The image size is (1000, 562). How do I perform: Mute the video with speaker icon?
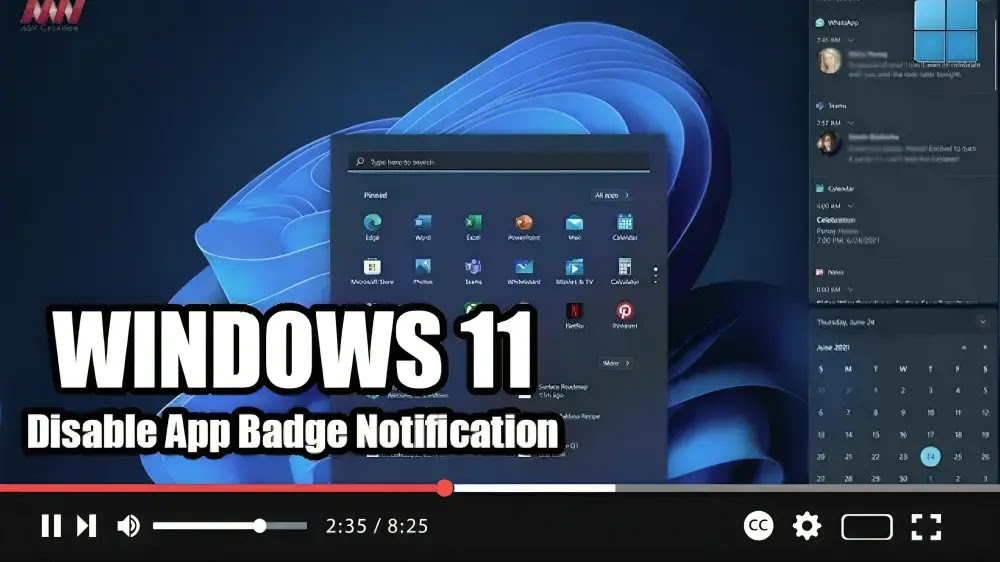coord(128,526)
